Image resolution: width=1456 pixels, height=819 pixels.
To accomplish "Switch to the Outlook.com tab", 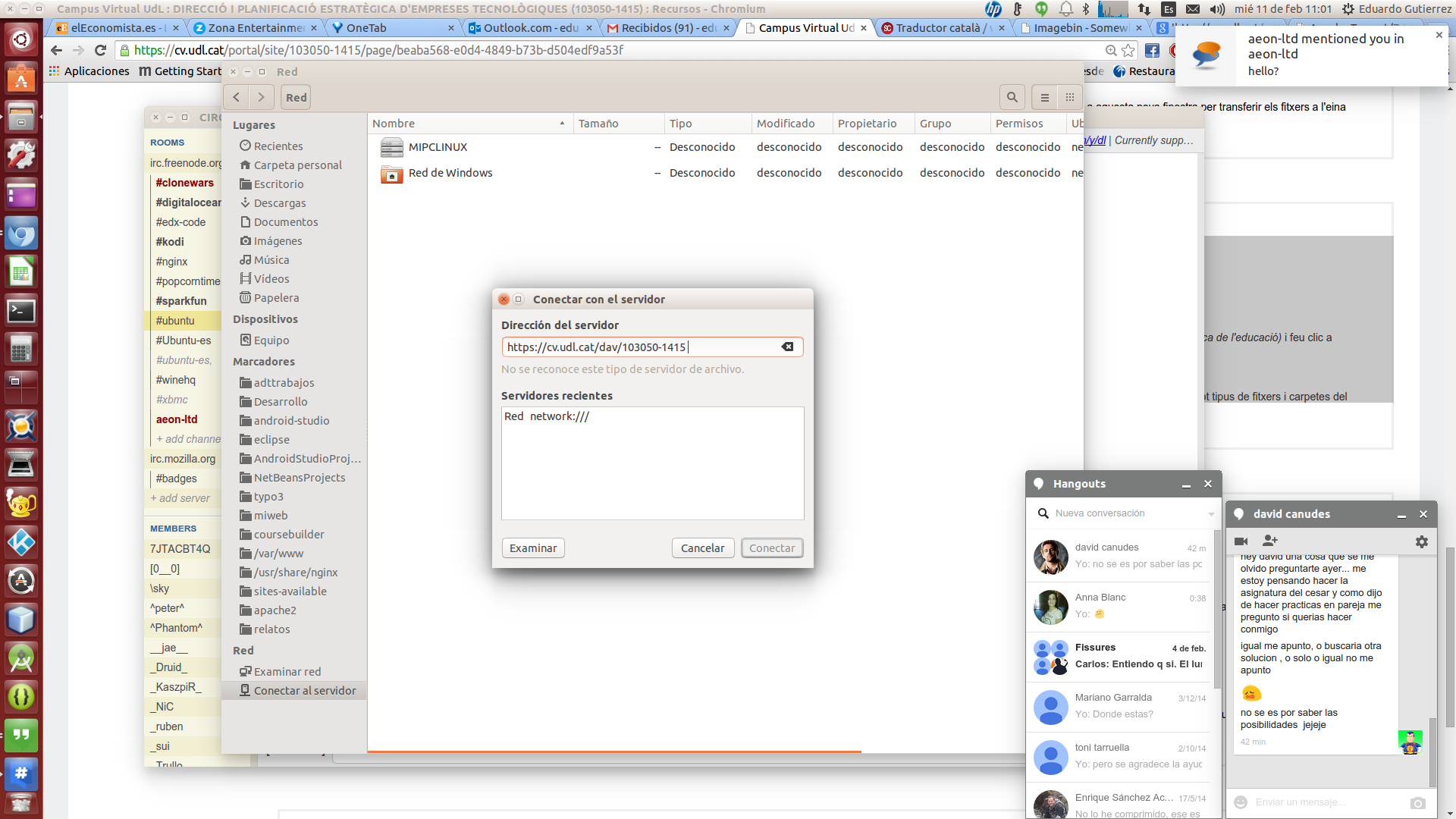I will click(530, 27).
